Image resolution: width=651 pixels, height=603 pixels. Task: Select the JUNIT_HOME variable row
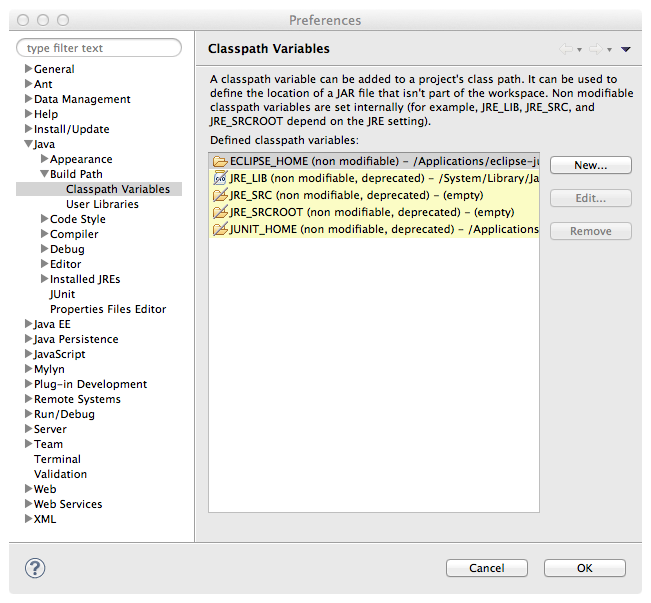(374, 229)
